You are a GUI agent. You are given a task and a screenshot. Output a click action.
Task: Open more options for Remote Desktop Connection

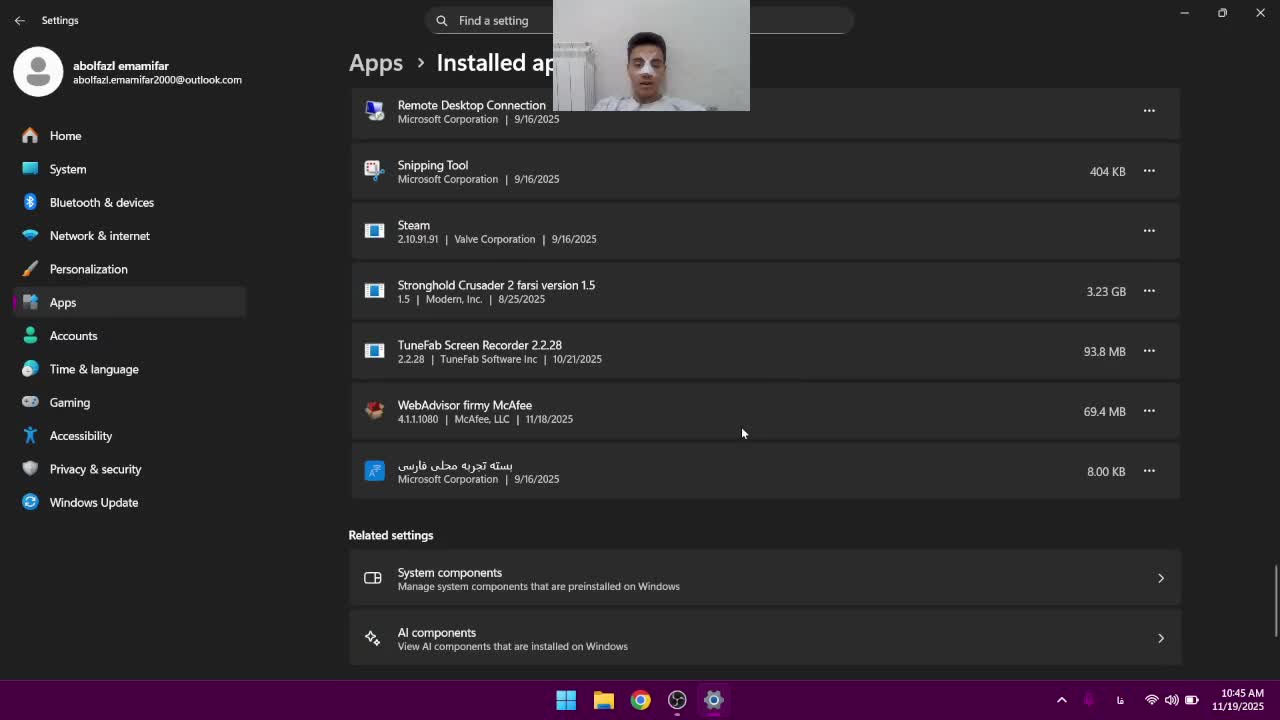1149,111
